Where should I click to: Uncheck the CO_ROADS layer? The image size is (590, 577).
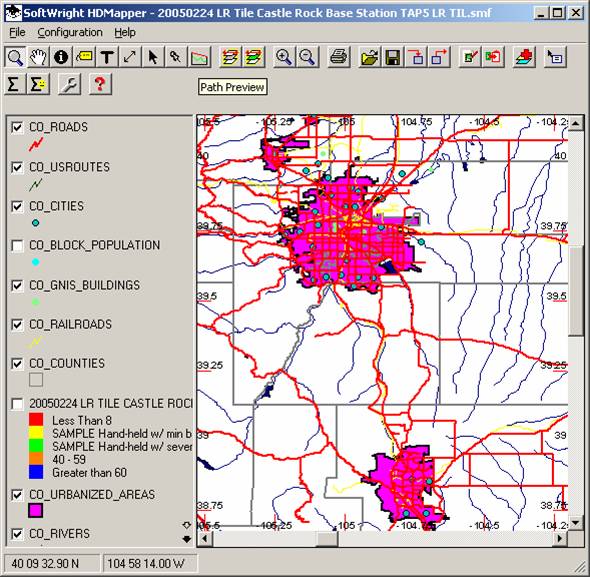pyautogui.click(x=17, y=127)
